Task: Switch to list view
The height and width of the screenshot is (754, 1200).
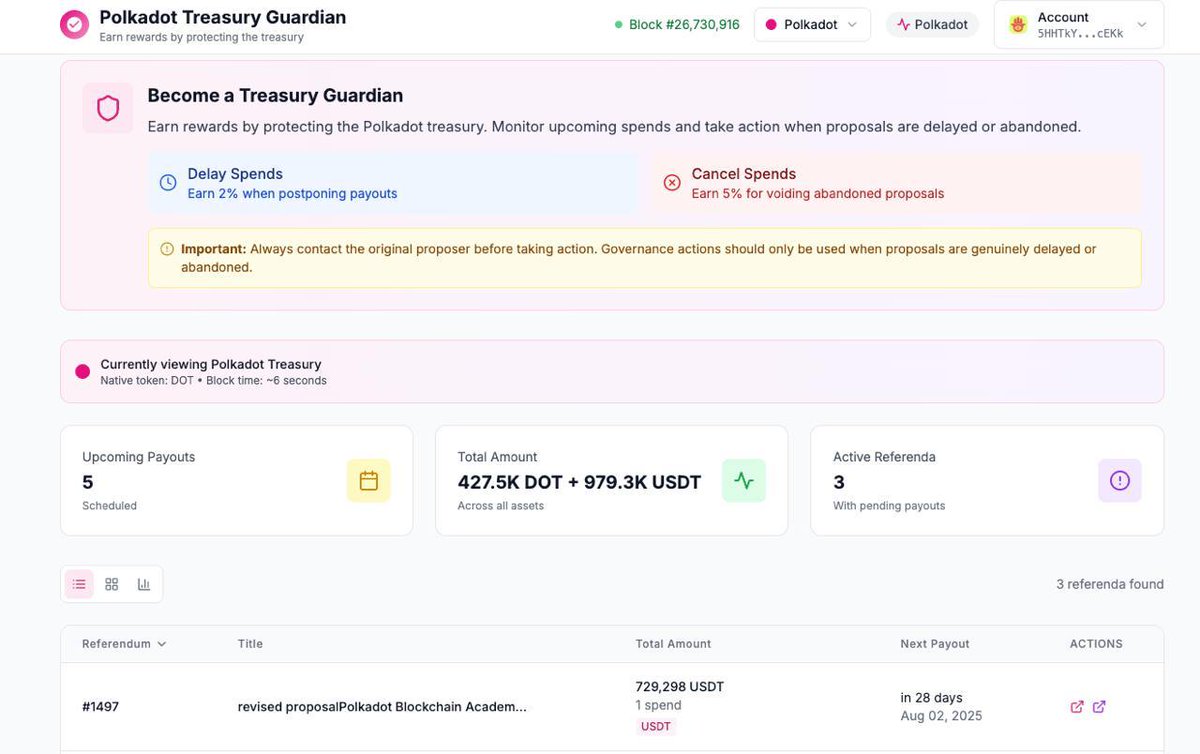Action: click(80, 584)
